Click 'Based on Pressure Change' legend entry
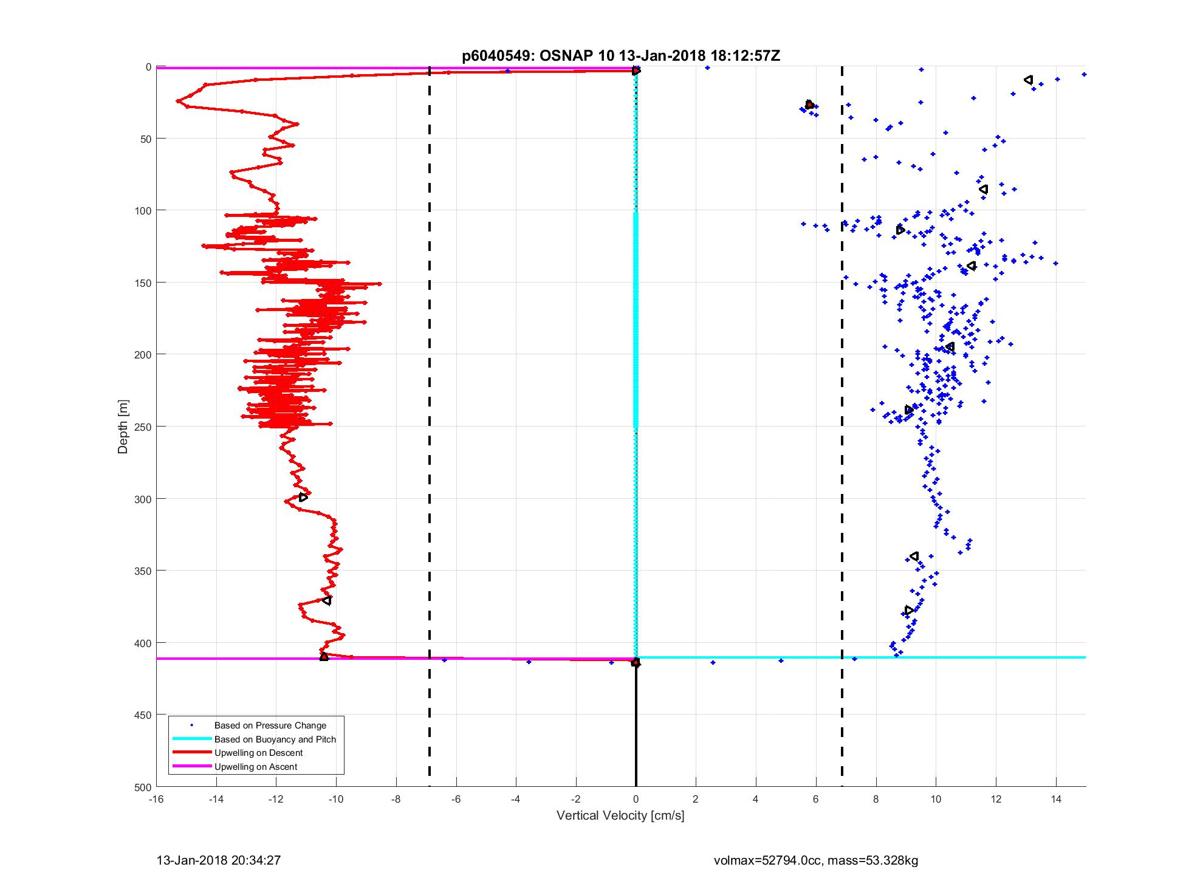This screenshot has width=1200, height=885. 270,725
